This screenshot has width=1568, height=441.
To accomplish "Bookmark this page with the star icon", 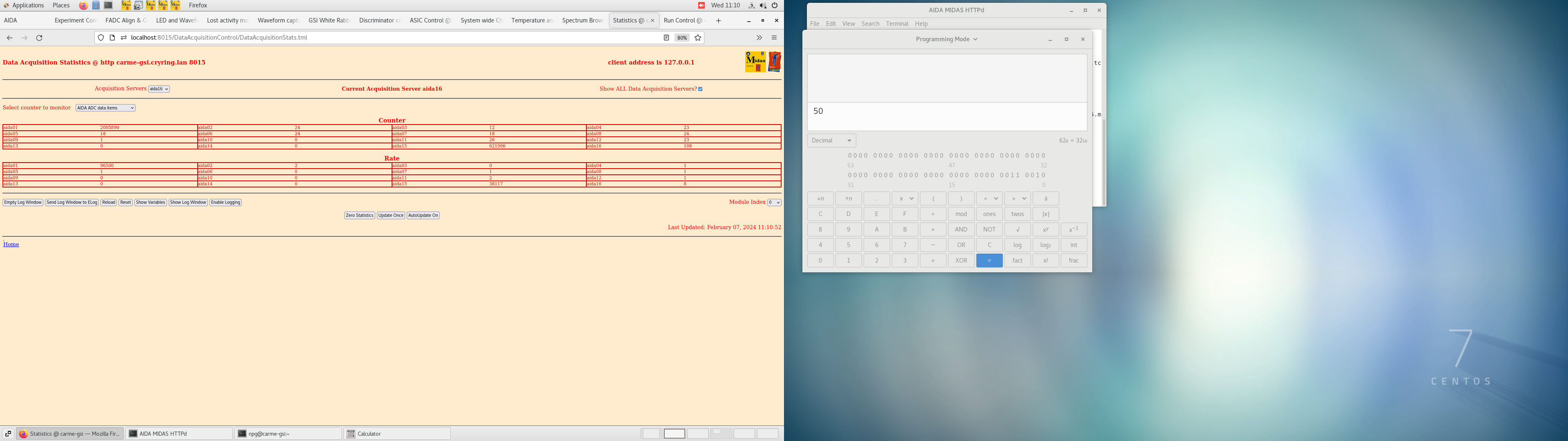I will [697, 38].
